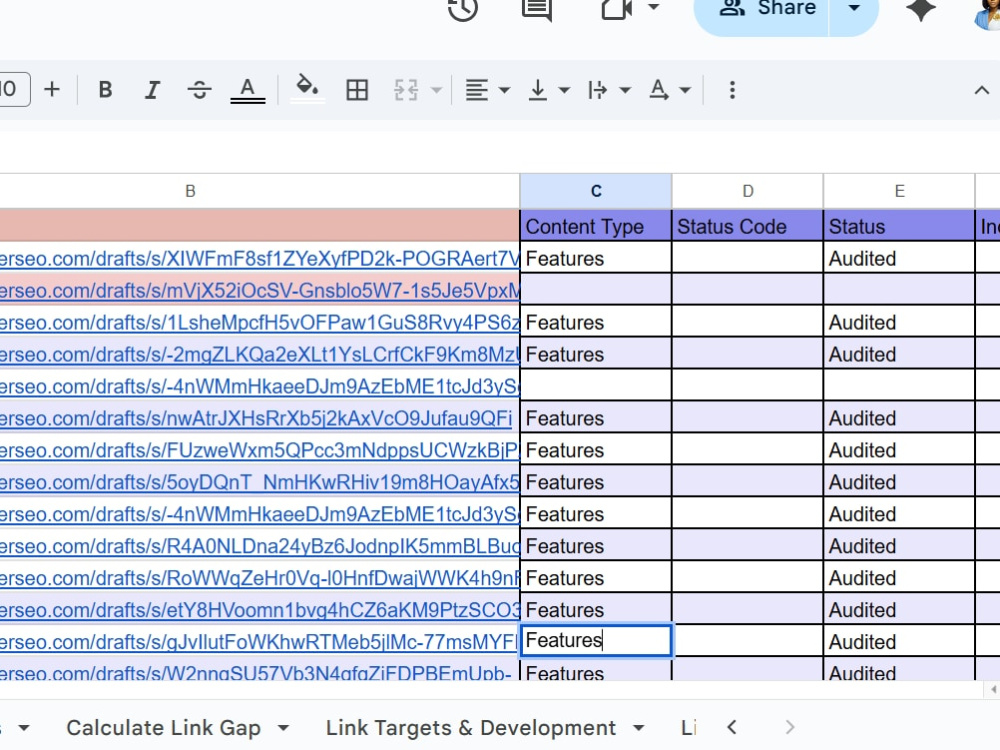Select the Features cell in XIWFmF8sf1 row
Viewport: 1000px width, 750px height.
[596, 258]
